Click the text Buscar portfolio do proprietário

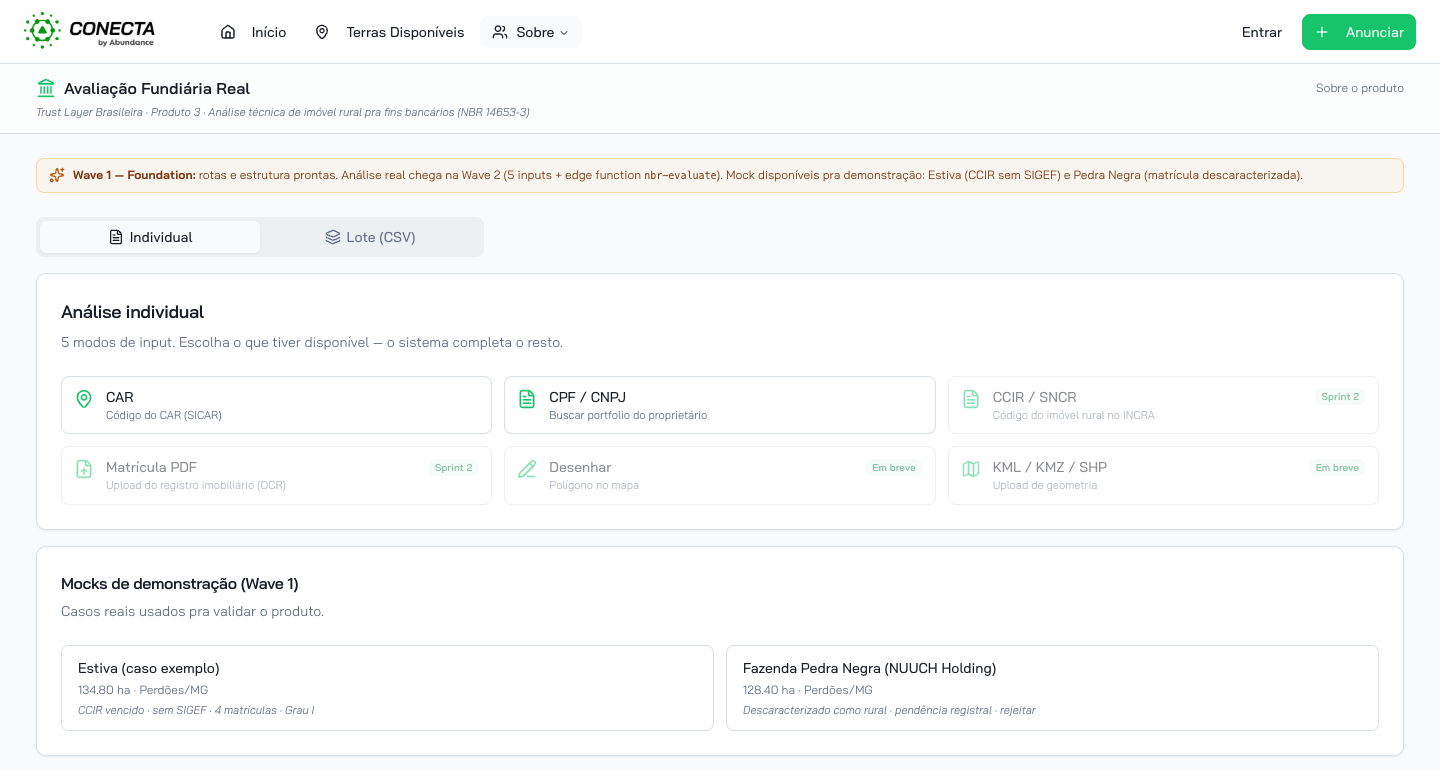pyautogui.click(x=628, y=415)
